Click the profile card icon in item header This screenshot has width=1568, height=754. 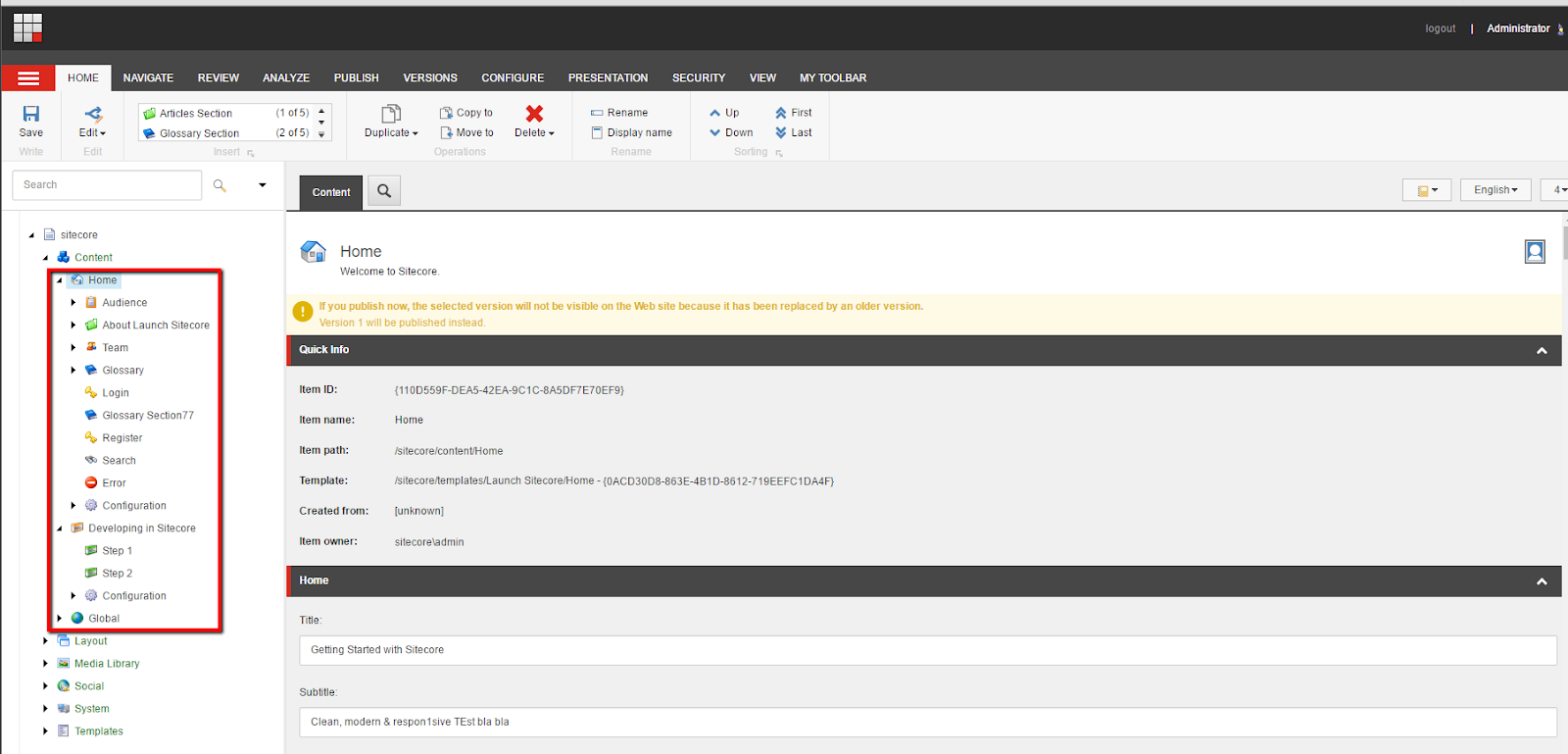[x=1535, y=252]
